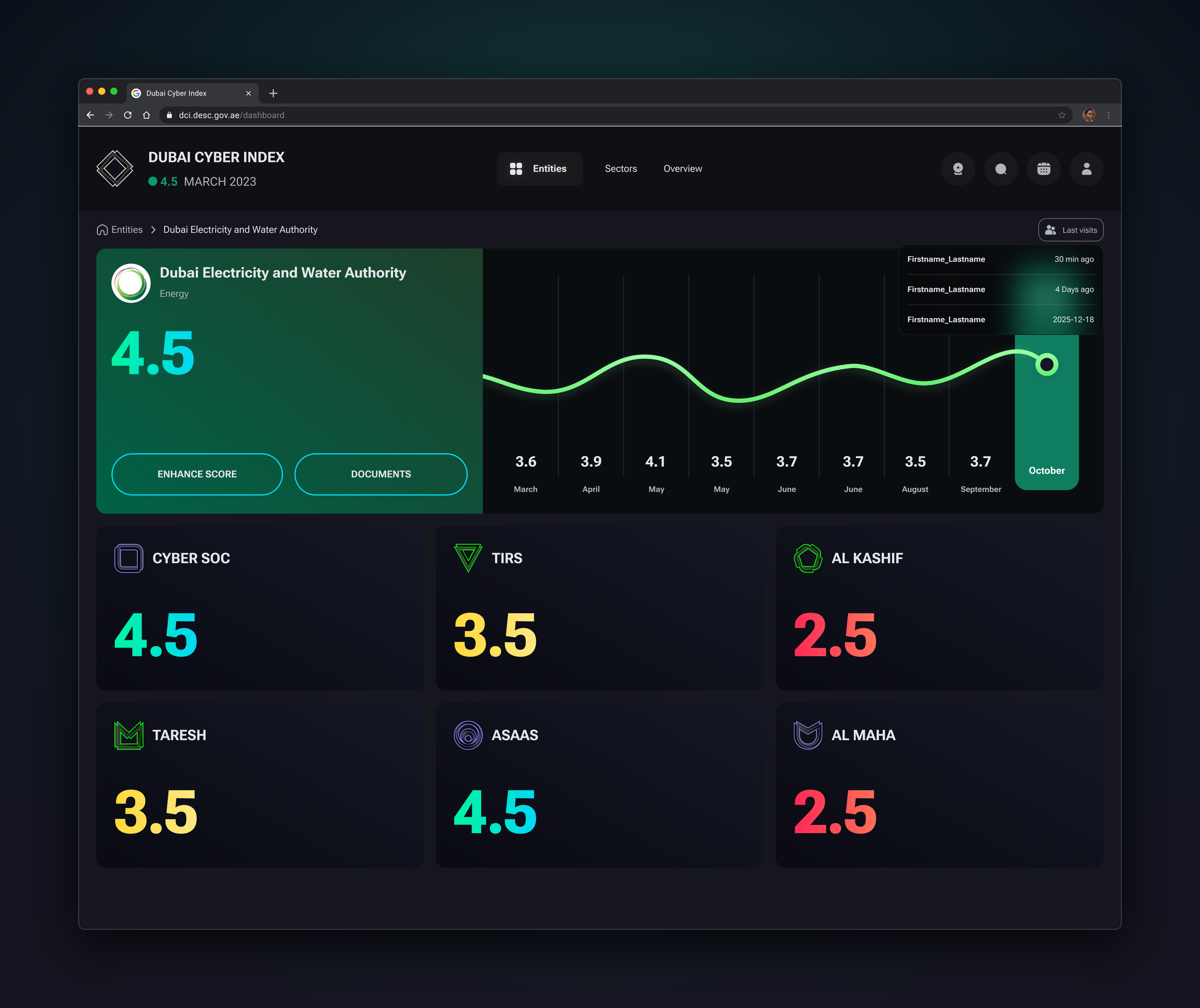The height and width of the screenshot is (1008, 1200).
Task: Open the notifications round icon button
Action: point(958,168)
